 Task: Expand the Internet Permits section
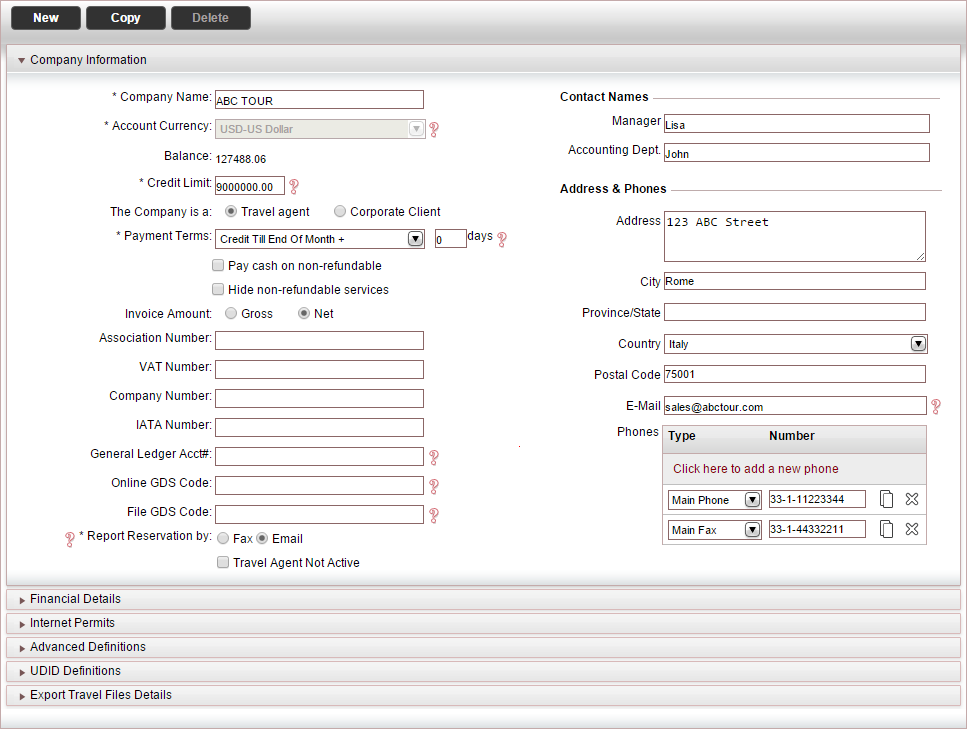pyautogui.click(x=22, y=624)
